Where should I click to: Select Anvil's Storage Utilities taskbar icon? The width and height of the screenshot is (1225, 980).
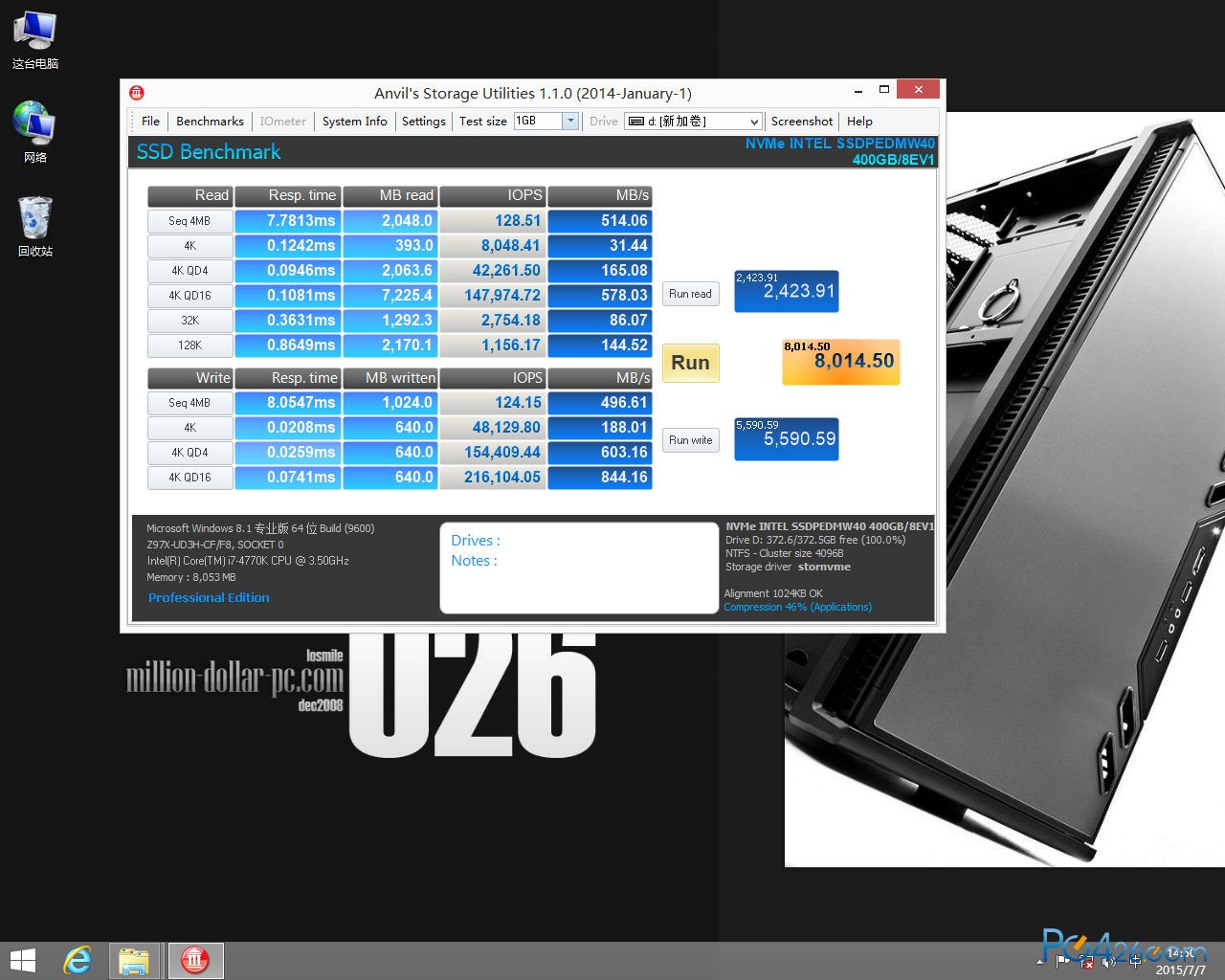pos(195,960)
